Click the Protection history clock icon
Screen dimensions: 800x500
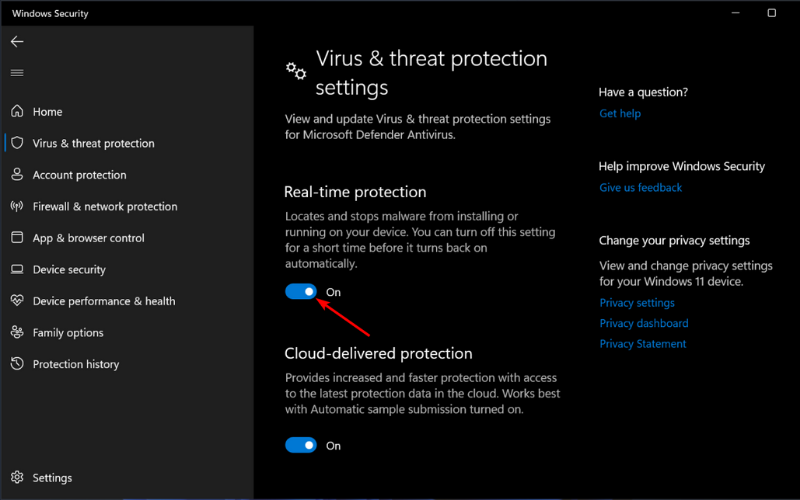click(x=17, y=364)
